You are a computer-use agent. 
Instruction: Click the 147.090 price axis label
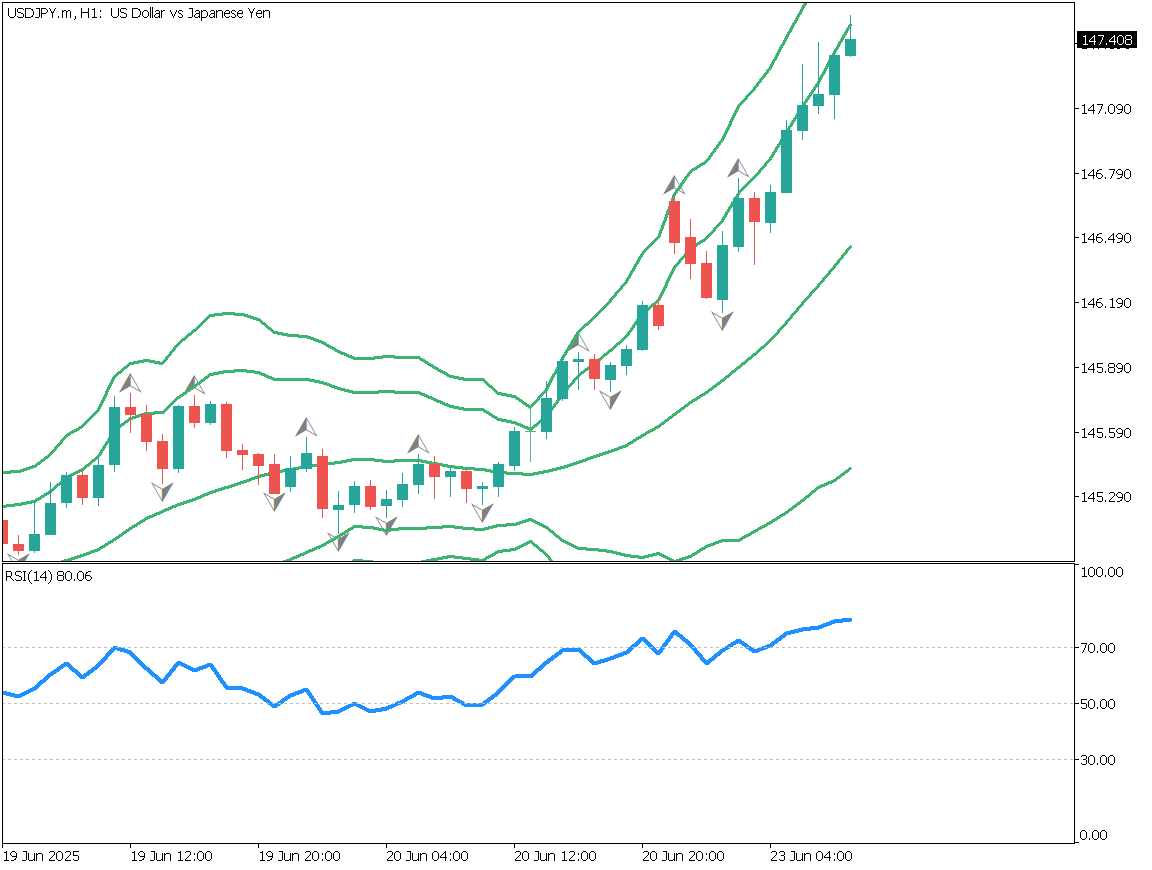click(x=1106, y=109)
